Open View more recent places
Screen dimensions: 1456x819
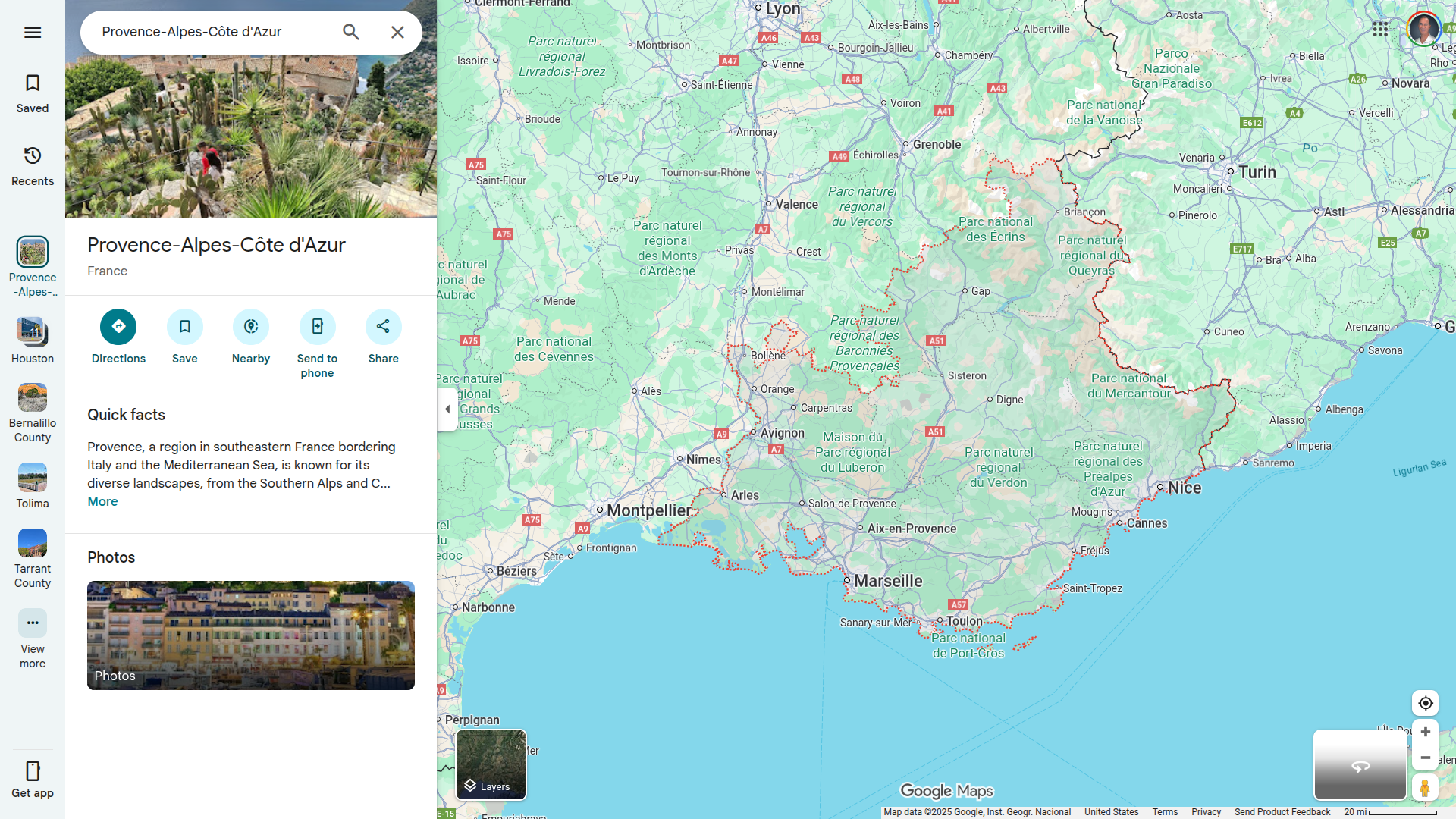32,623
